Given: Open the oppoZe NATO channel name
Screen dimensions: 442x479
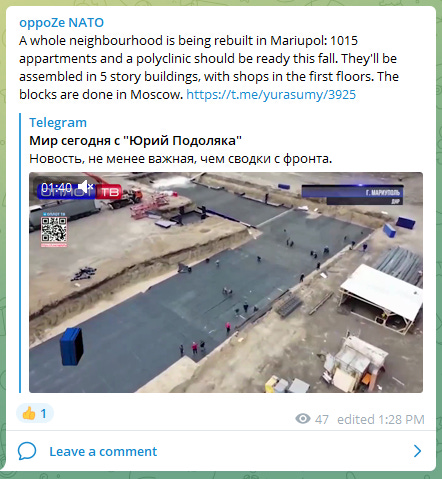Looking at the screenshot, I should [61, 23].
